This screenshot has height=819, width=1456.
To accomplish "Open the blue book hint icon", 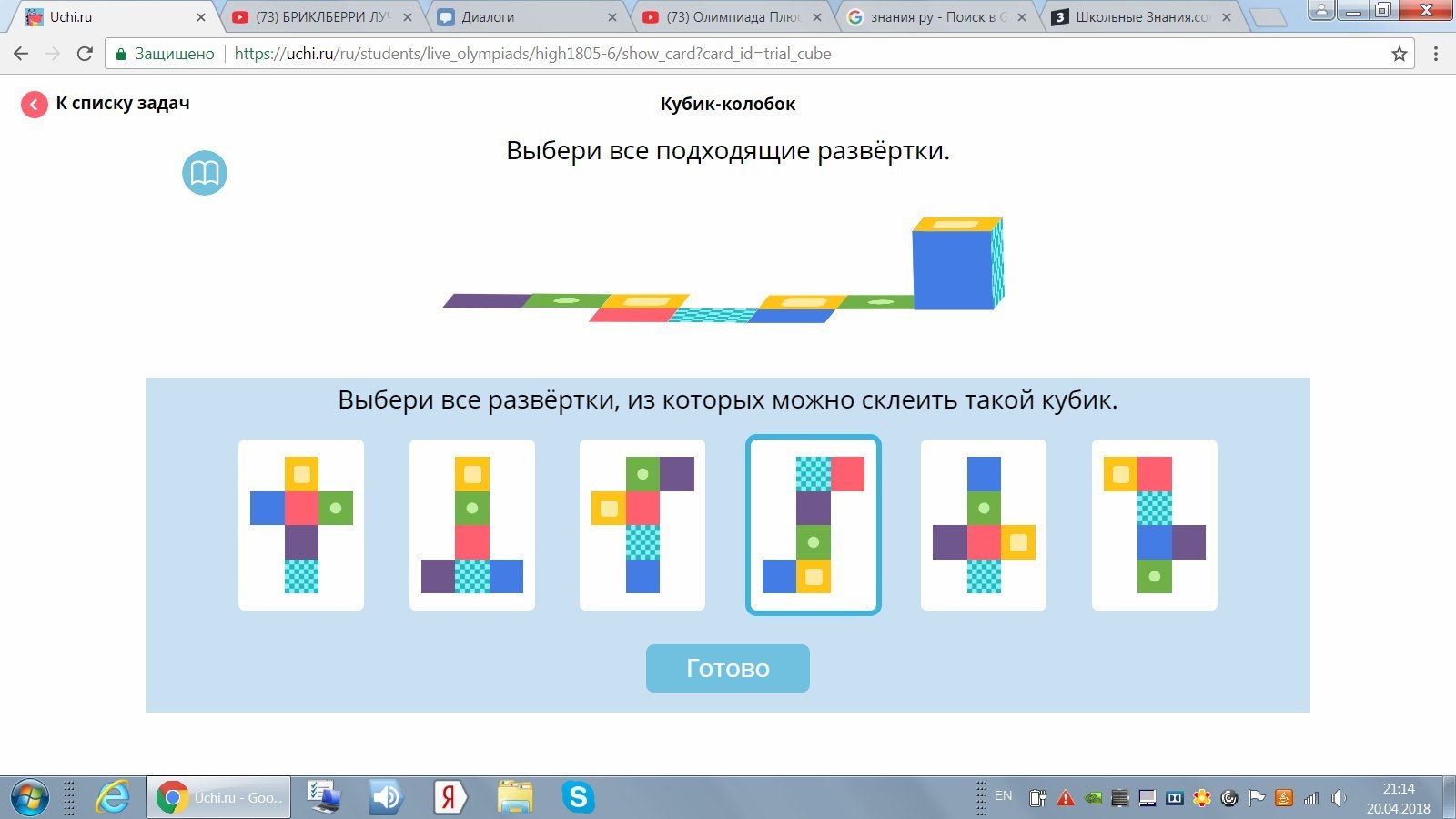I will [x=205, y=173].
